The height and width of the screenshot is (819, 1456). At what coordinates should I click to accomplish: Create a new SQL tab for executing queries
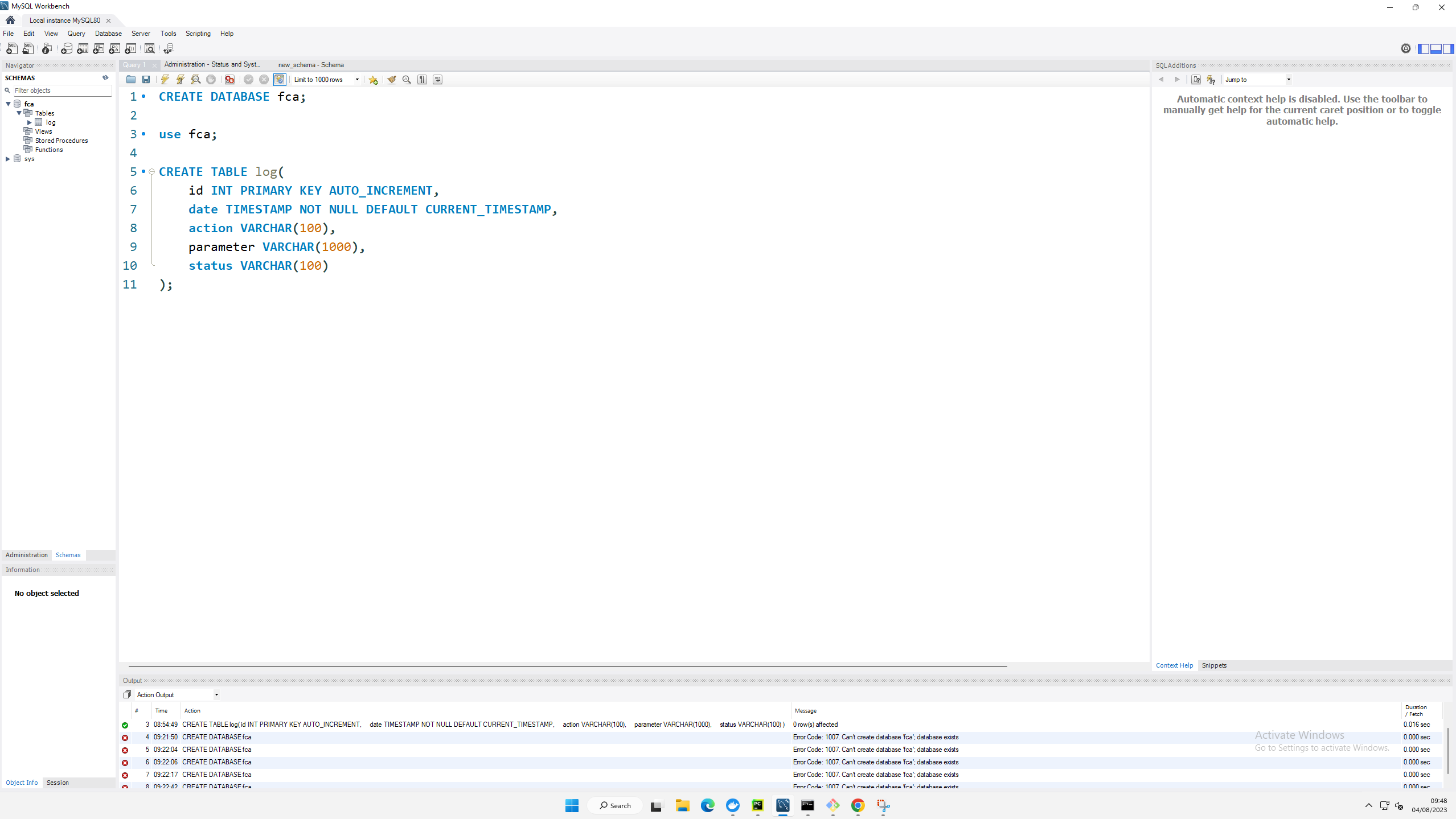point(11,48)
